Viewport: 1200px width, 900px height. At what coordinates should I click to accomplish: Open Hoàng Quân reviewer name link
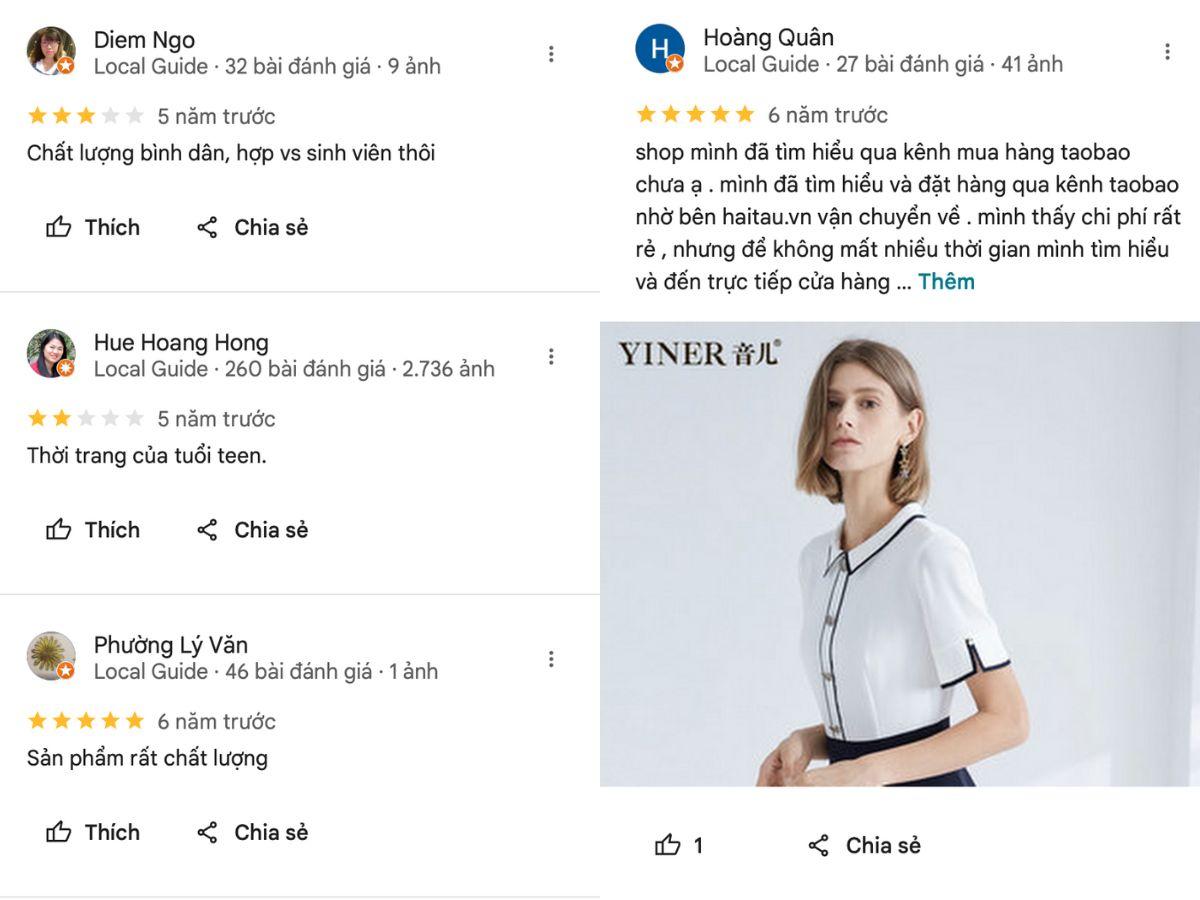click(768, 38)
